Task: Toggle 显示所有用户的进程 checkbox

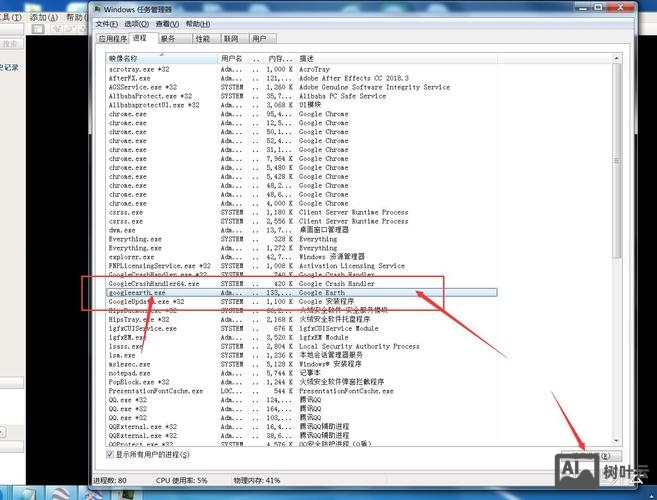Action: [x=110, y=454]
